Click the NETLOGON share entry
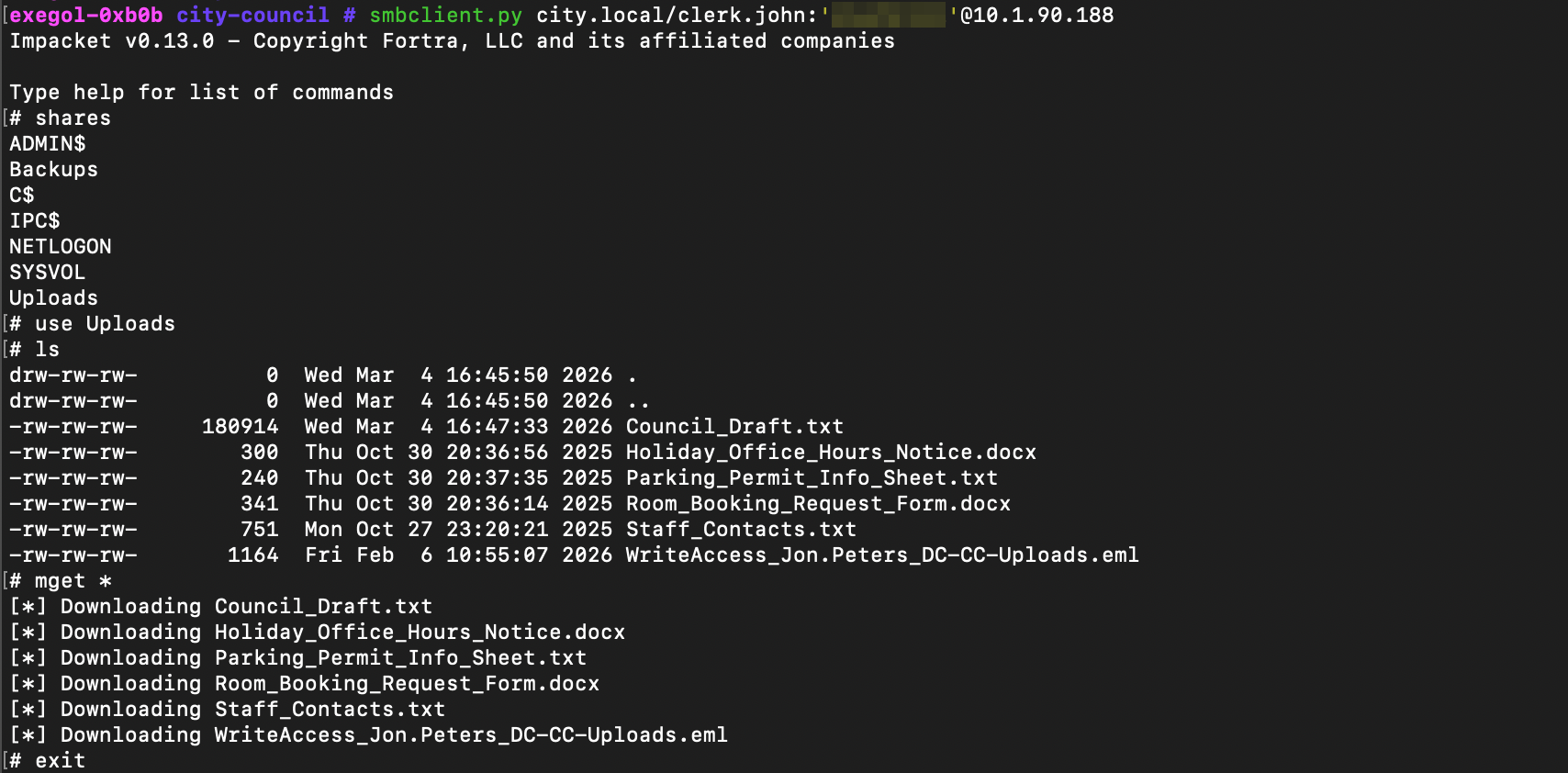1568x773 pixels. point(61,247)
